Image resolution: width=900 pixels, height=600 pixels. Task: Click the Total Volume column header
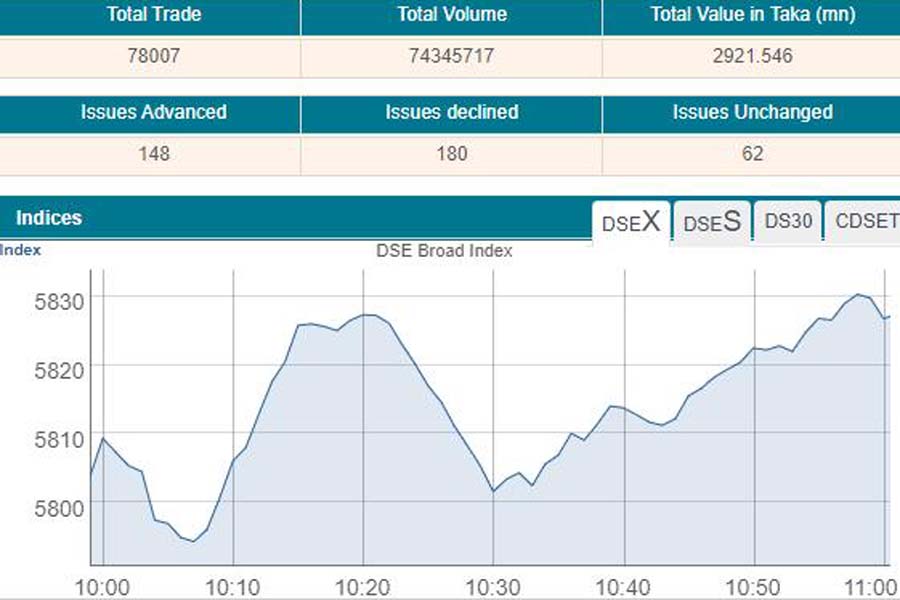coord(451,15)
